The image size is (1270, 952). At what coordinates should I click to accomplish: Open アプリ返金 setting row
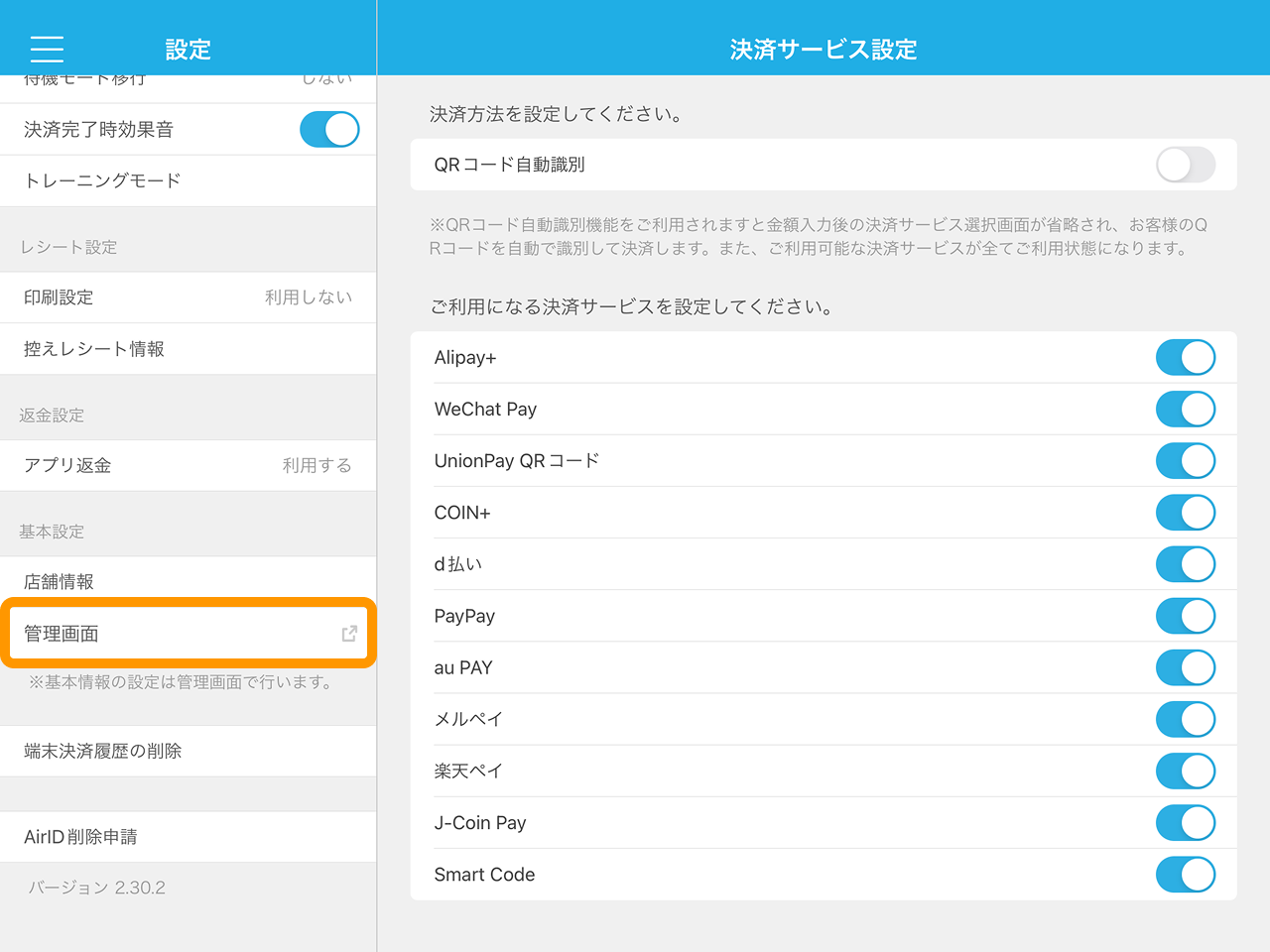pos(189,465)
